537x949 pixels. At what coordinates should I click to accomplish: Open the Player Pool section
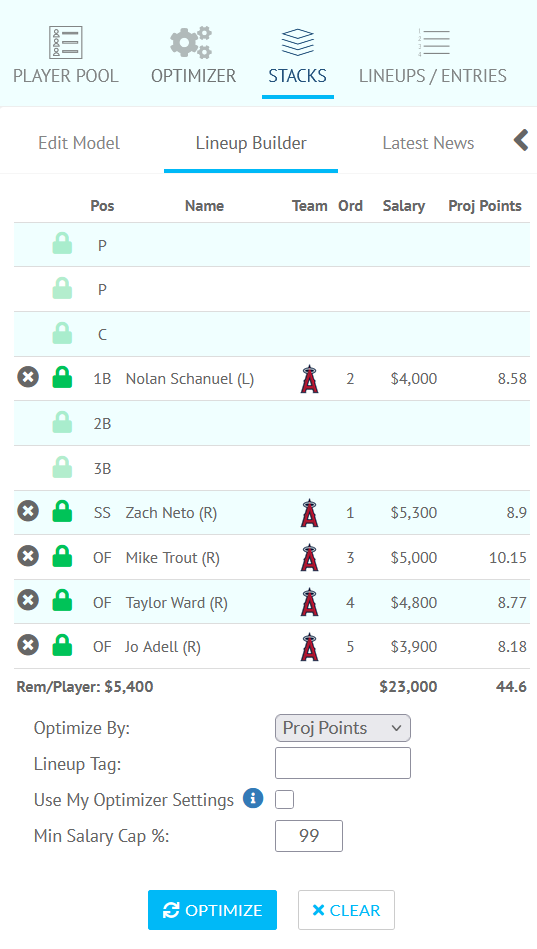[x=65, y=56]
